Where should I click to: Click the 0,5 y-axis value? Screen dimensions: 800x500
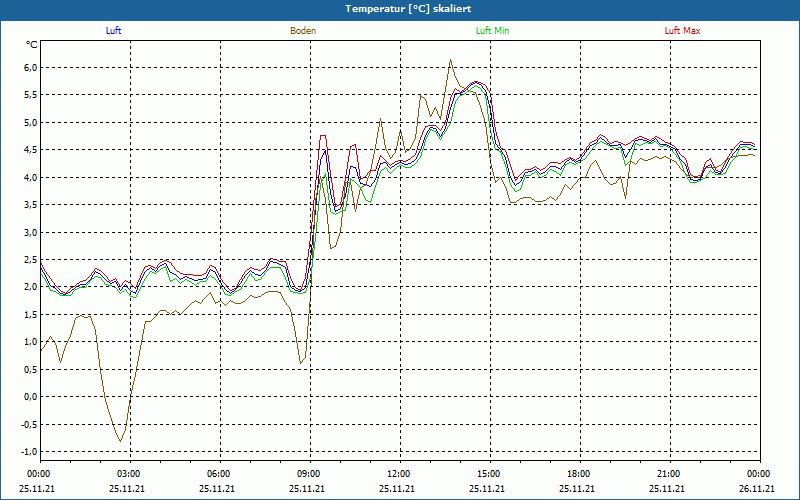pos(31,369)
